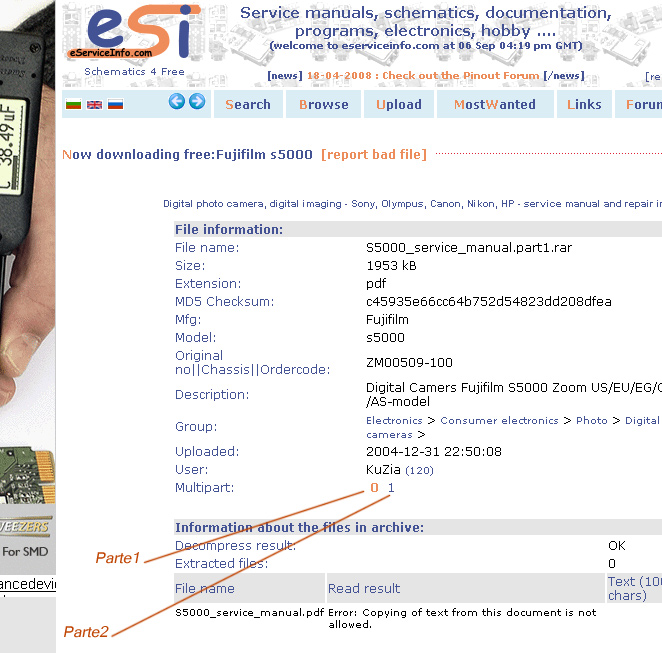Click the 1953 kB size value

coord(391,266)
